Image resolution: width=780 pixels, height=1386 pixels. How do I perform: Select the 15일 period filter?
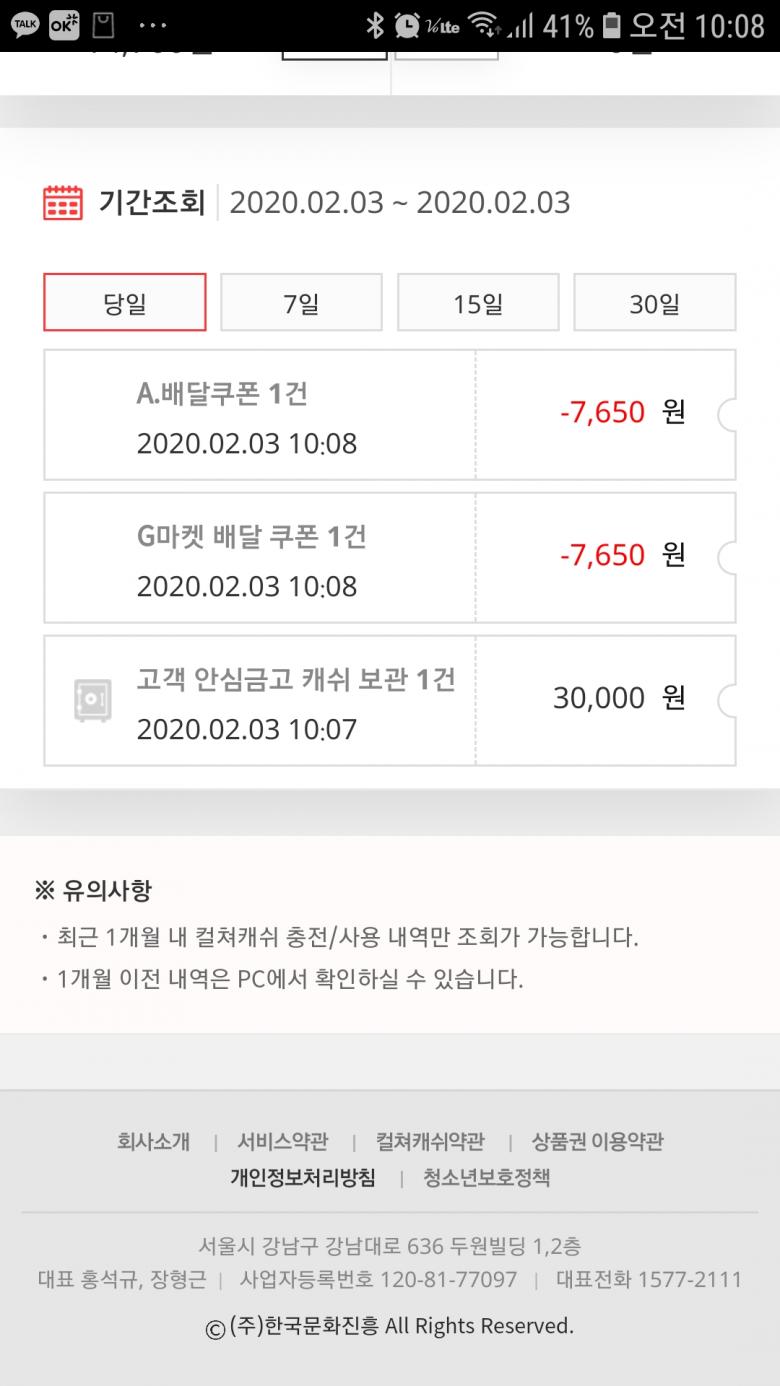[x=478, y=303]
